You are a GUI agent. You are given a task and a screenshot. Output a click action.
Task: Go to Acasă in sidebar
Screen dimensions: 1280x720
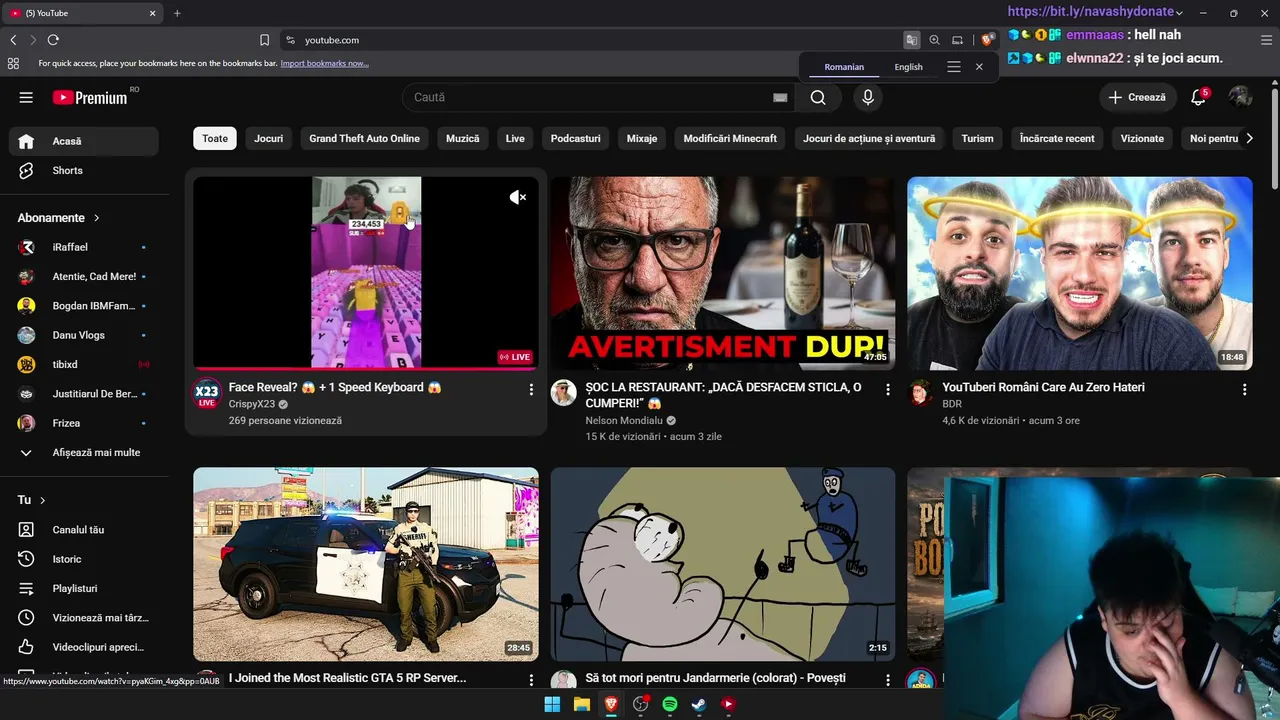83,141
